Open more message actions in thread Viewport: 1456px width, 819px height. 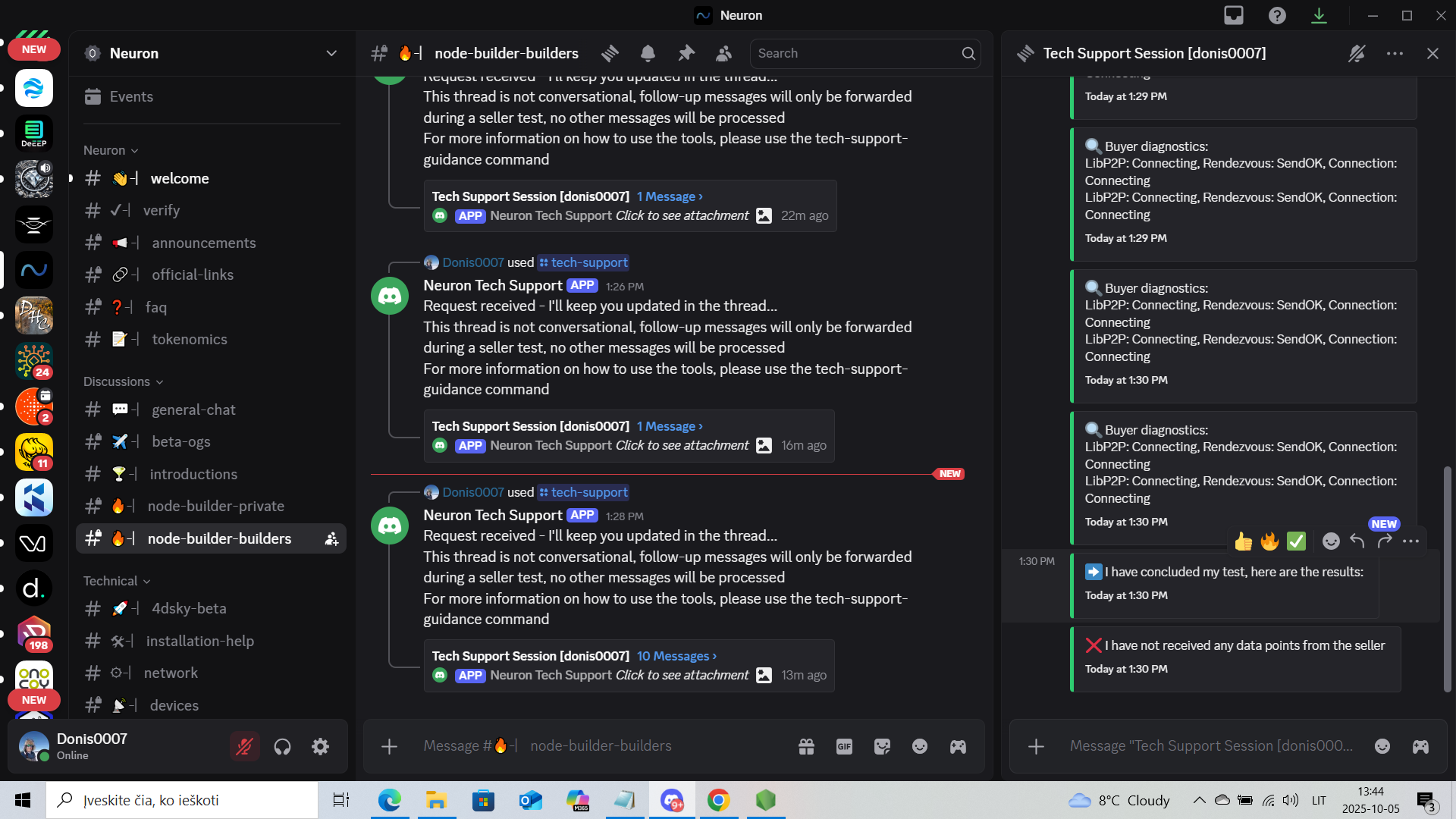point(1410,541)
